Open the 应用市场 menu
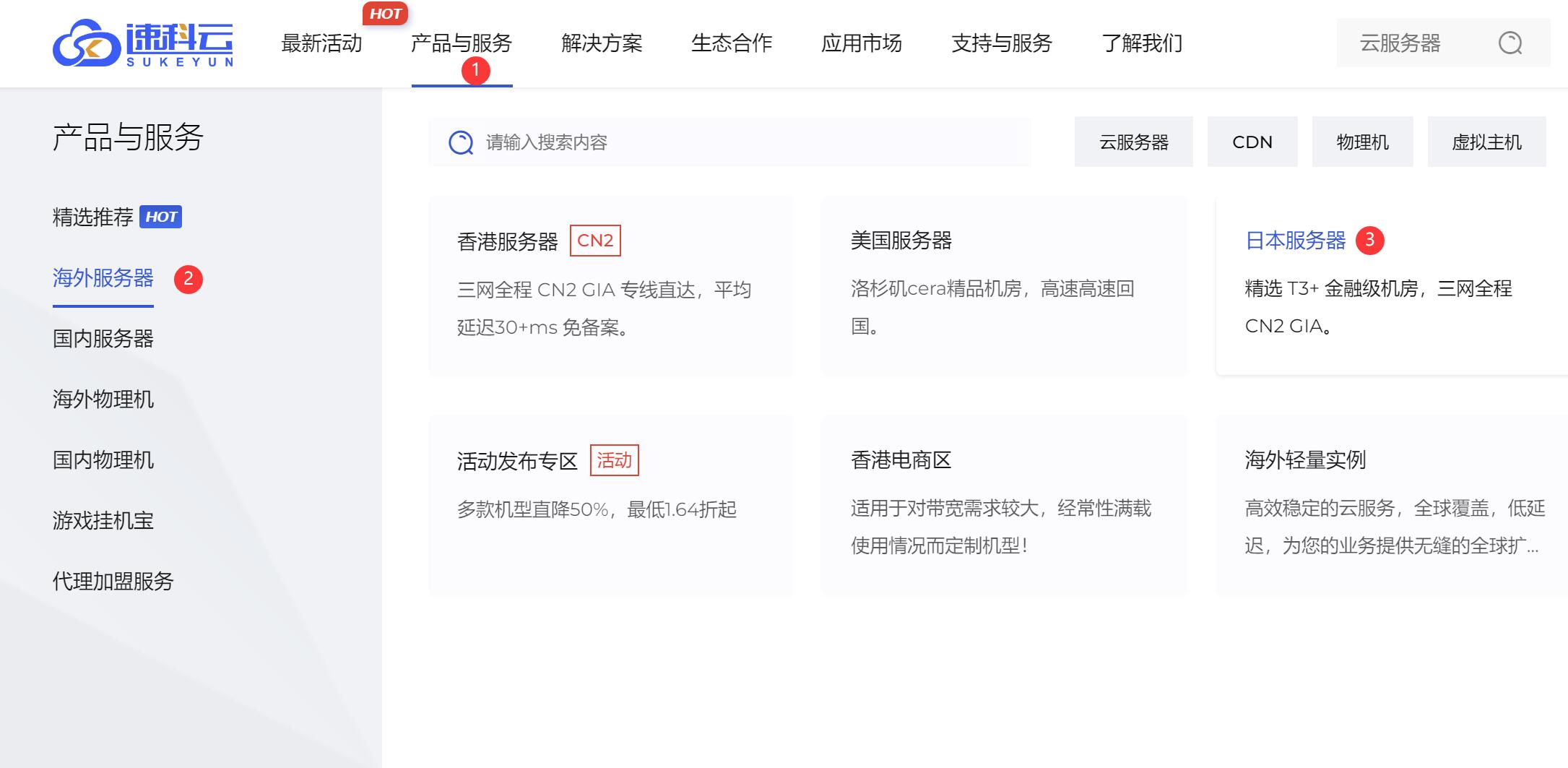This screenshot has width=1568, height=768. click(862, 43)
